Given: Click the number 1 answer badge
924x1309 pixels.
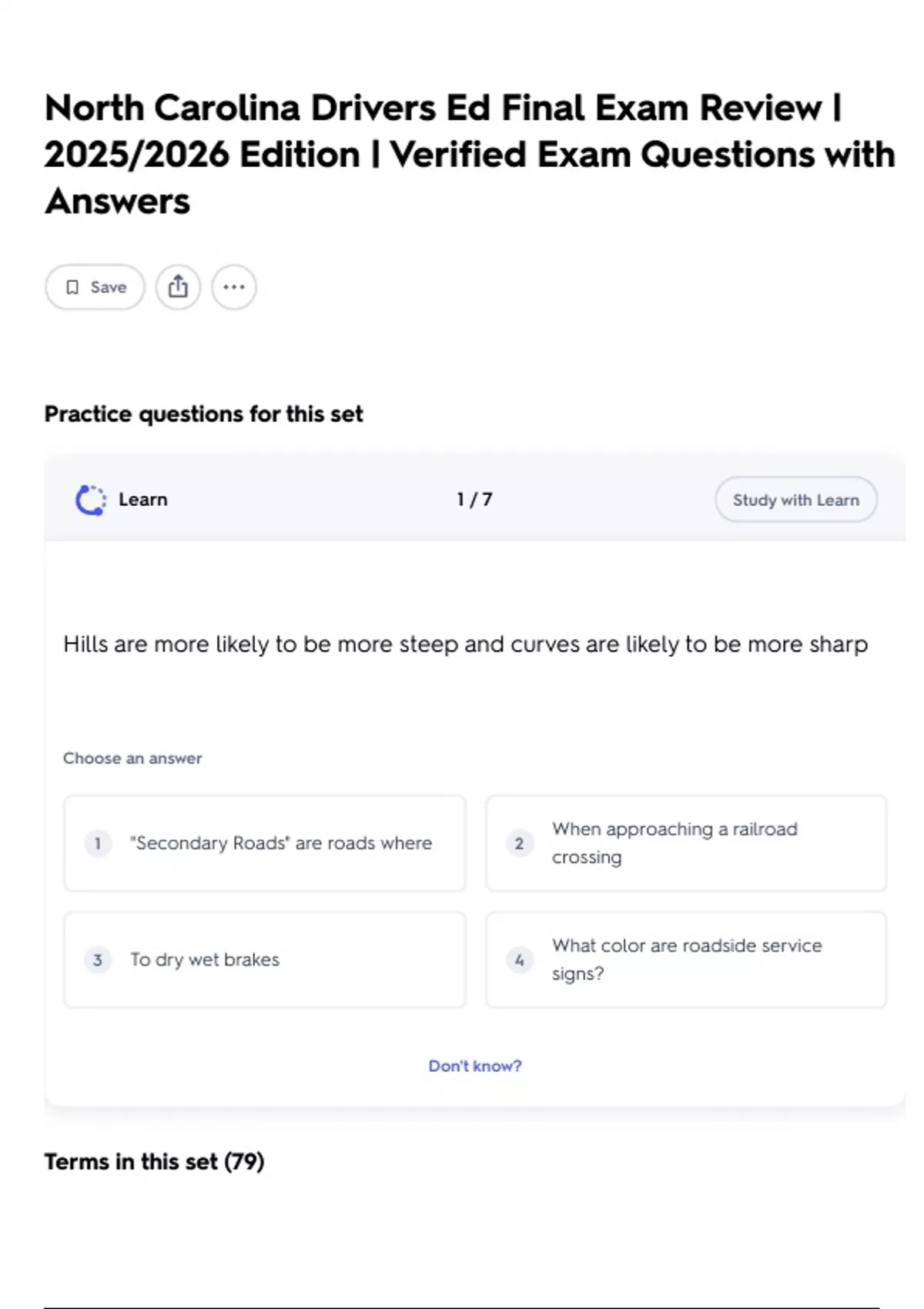Looking at the screenshot, I should (98, 843).
